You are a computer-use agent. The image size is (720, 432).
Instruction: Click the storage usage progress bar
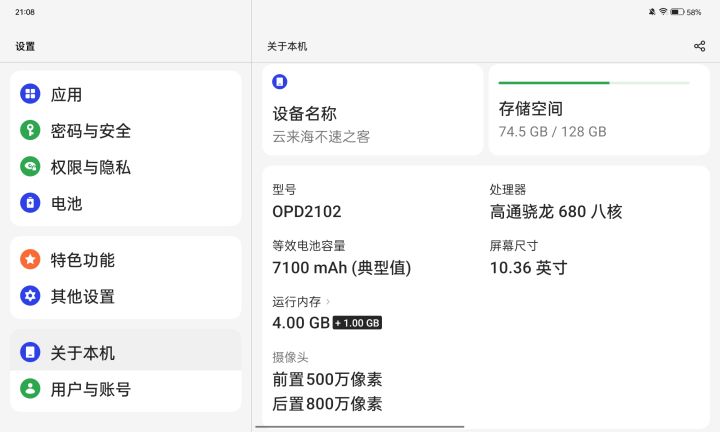click(593, 83)
